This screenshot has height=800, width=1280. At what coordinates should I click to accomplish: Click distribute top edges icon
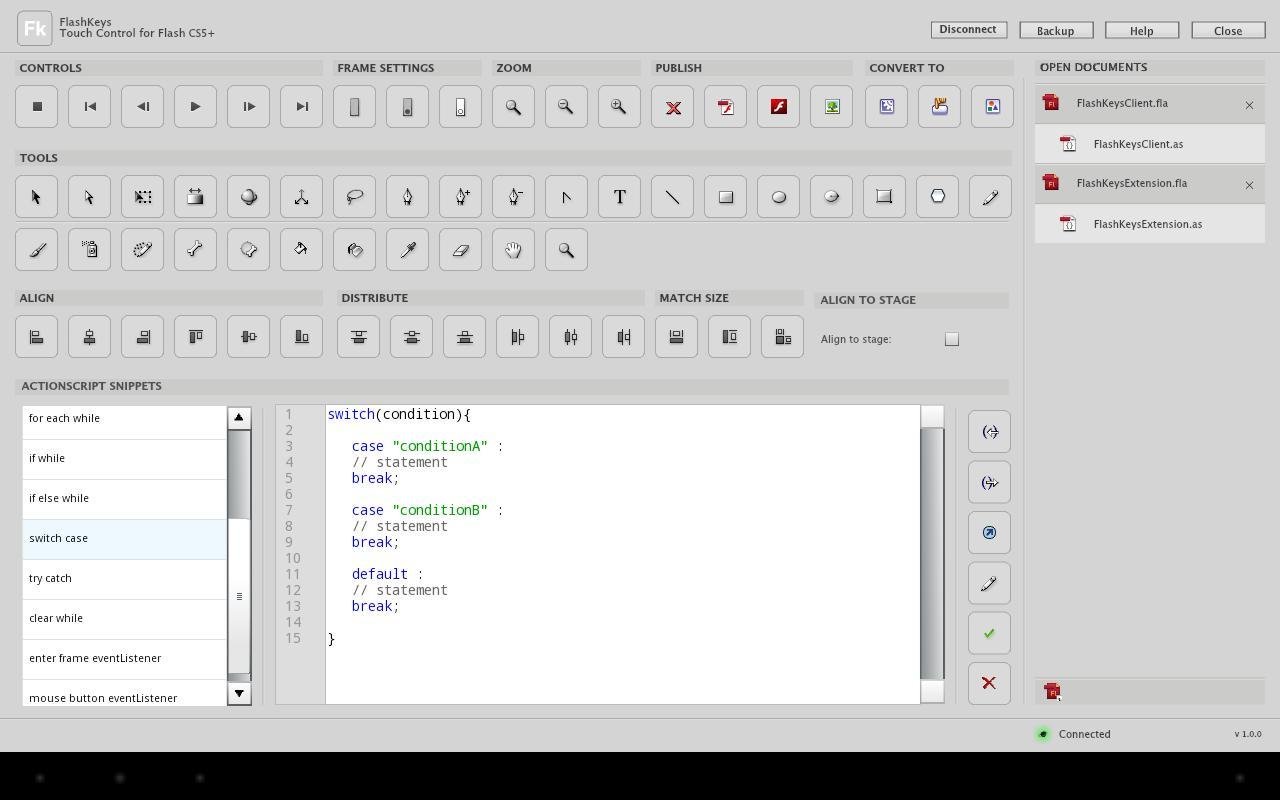click(x=359, y=337)
